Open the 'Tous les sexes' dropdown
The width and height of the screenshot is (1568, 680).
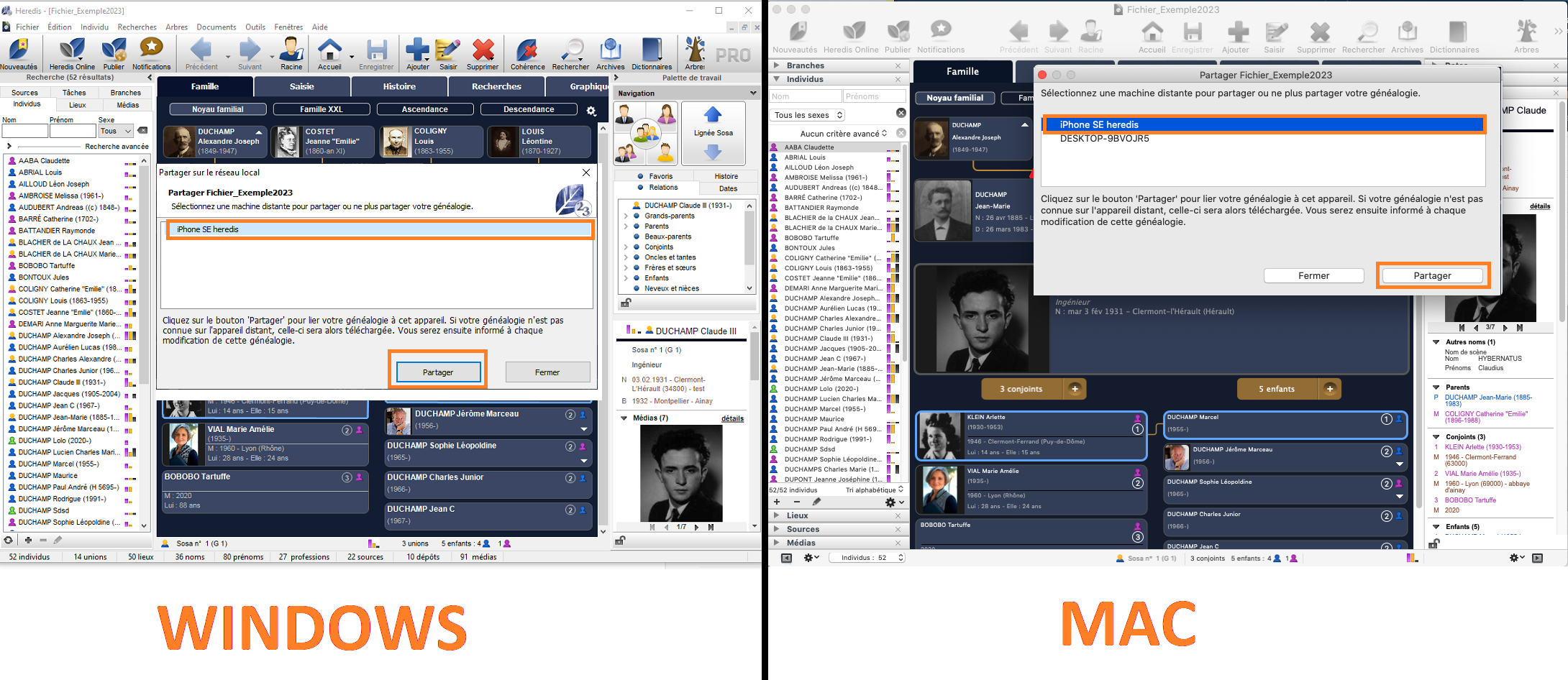pyautogui.click(x=808, y=115)
